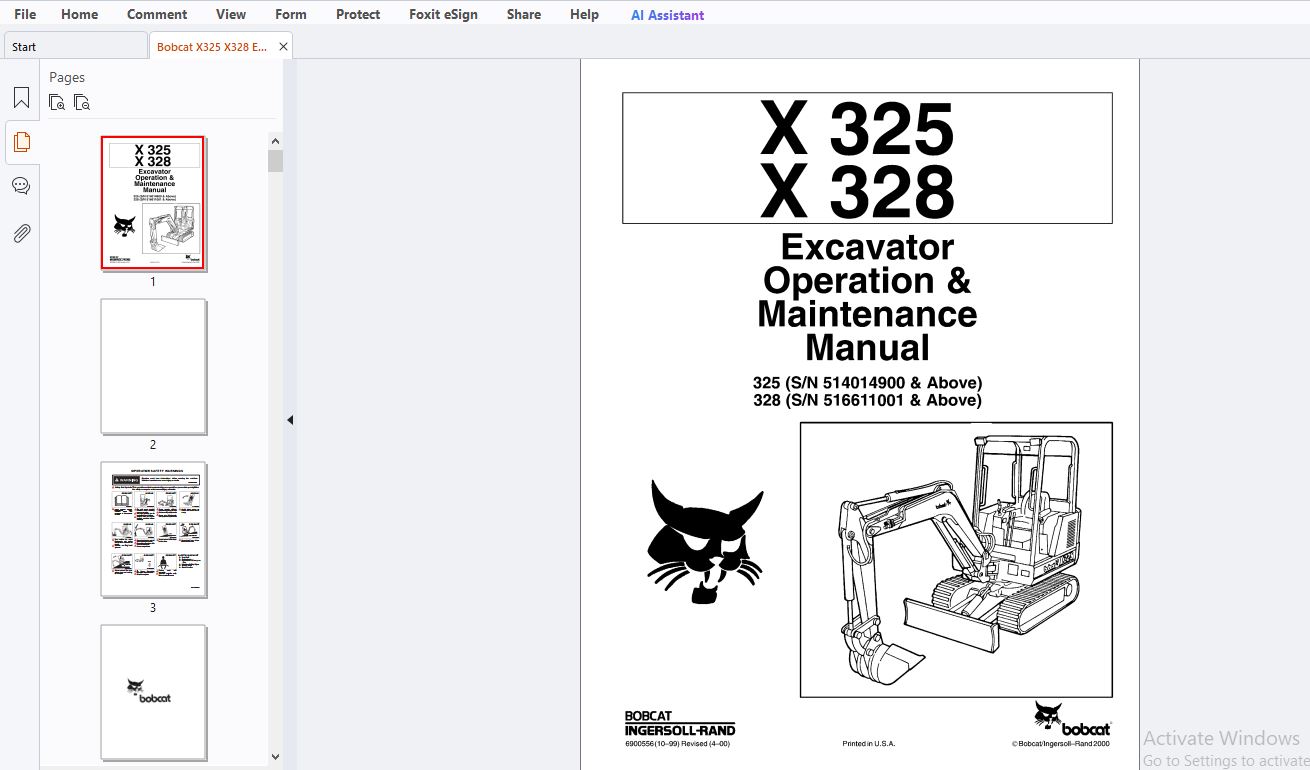The width and height of the screenshot is (1310, 770).
Task: Click 'Printed in U.S.A.' footer text
Action: pos(869,743)
